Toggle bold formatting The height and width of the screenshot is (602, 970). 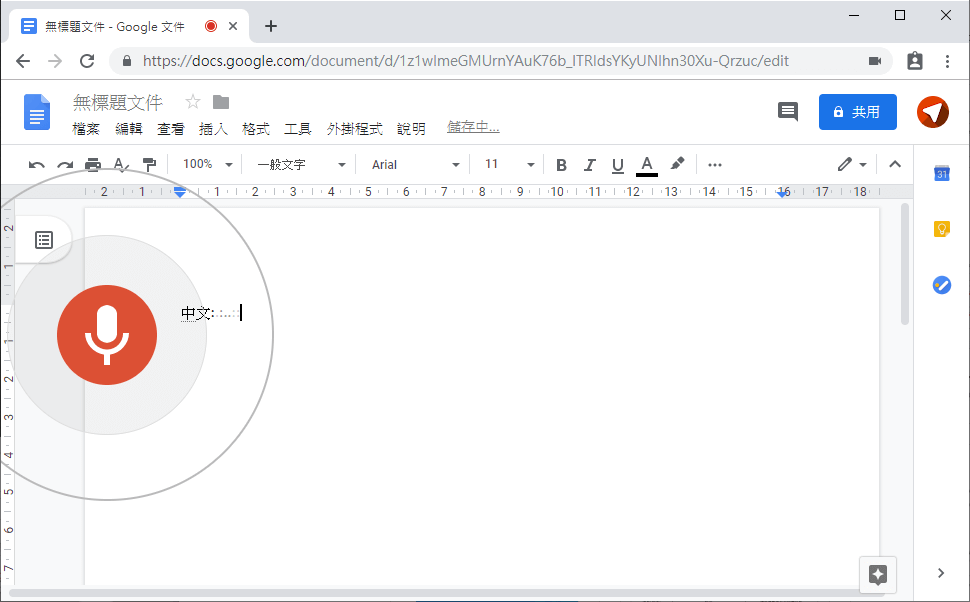pos(561,165)
